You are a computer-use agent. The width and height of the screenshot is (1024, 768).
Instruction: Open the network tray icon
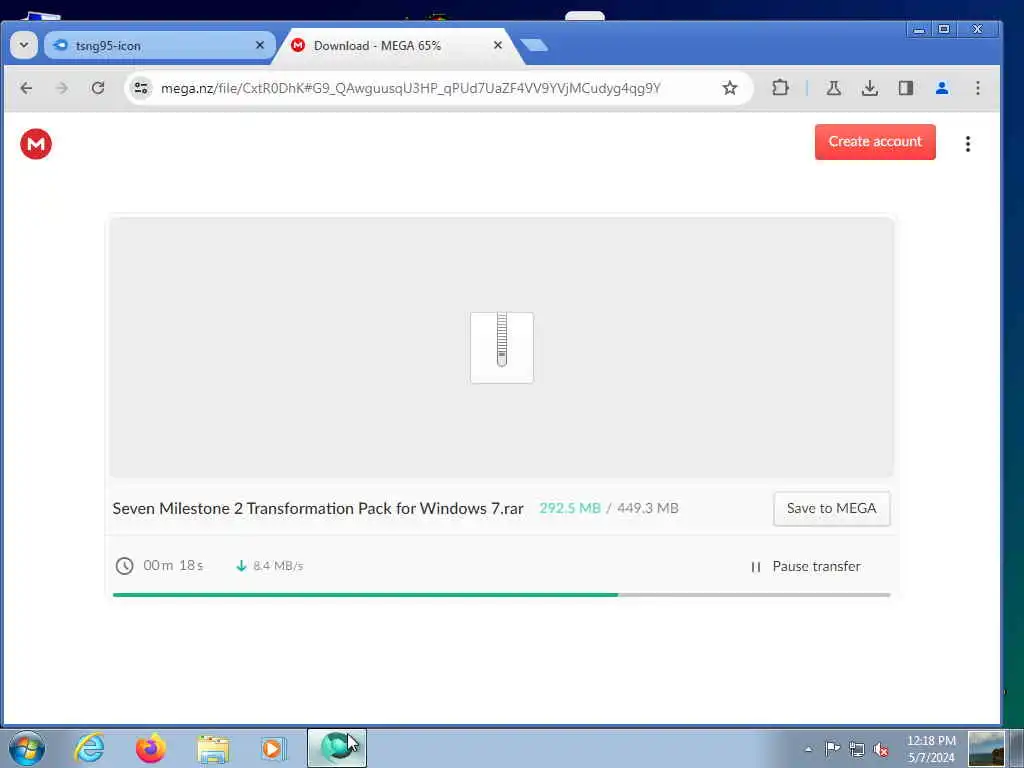click(857, 749)
